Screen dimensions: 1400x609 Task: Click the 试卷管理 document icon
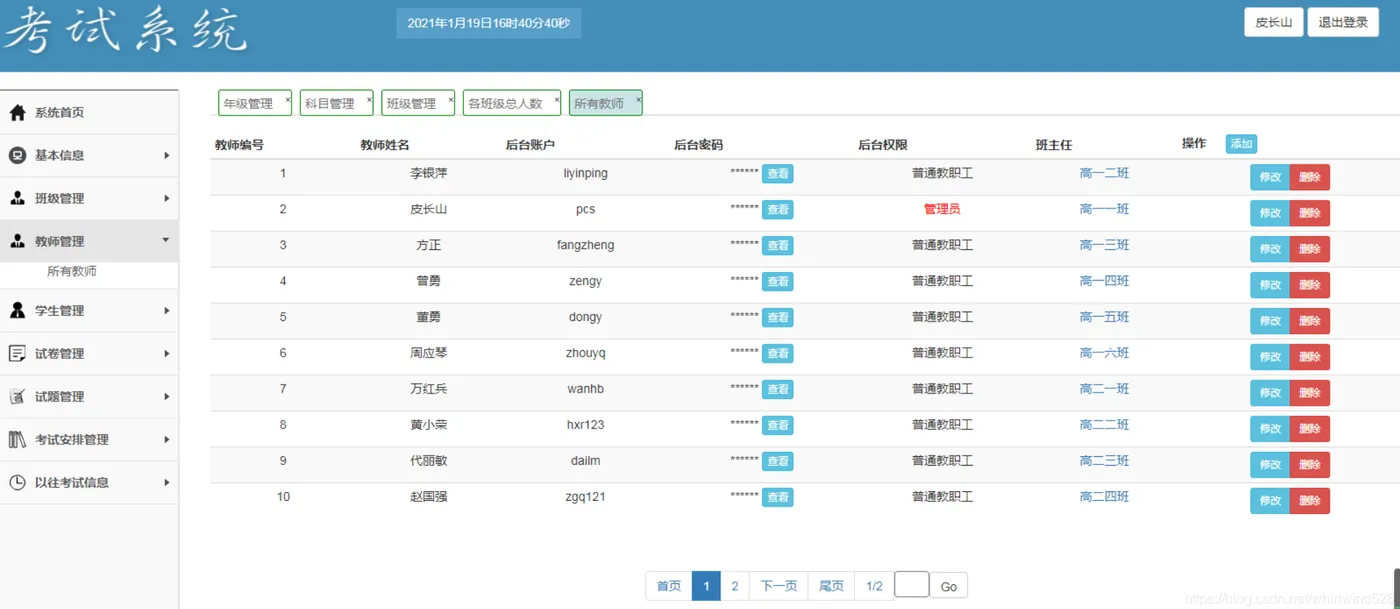(17, 353)
